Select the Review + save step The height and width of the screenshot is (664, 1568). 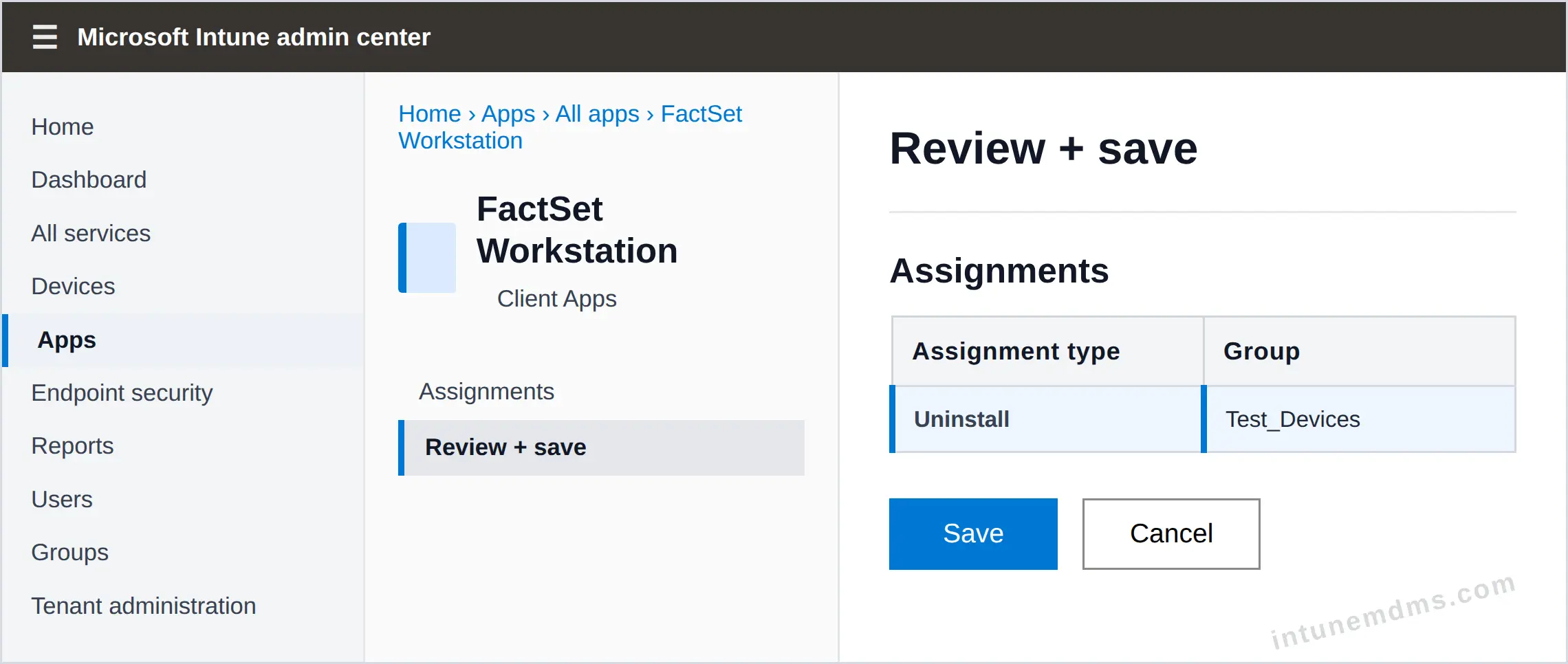(x=601, y=447)
